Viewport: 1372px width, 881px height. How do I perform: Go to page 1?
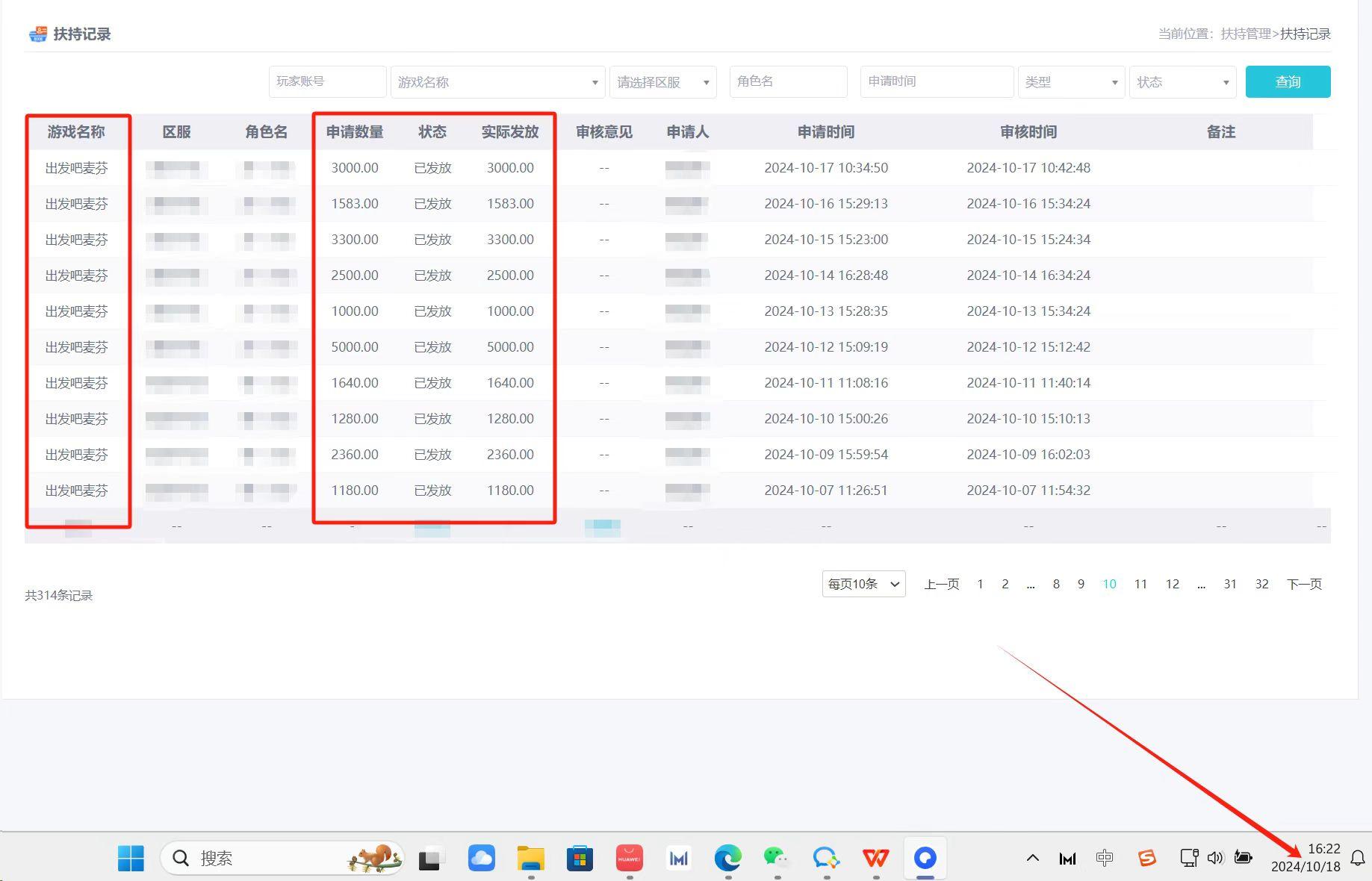(x=980, y=584)
